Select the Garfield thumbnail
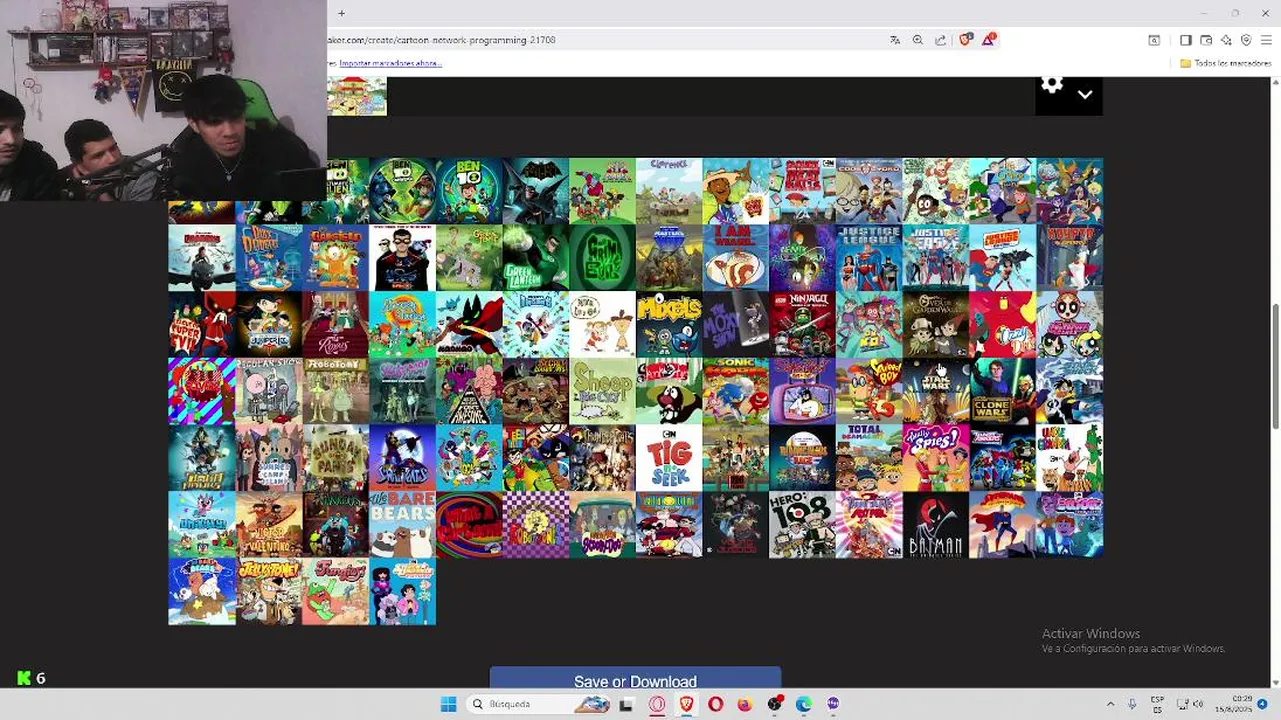Viewport: 1281px width, 720px height. 335,257
